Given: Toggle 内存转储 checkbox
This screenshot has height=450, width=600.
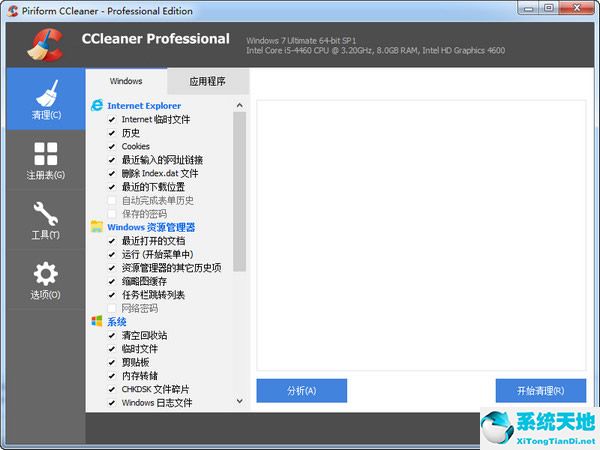Looking at the screenshot, I should (x=112, y=376).
